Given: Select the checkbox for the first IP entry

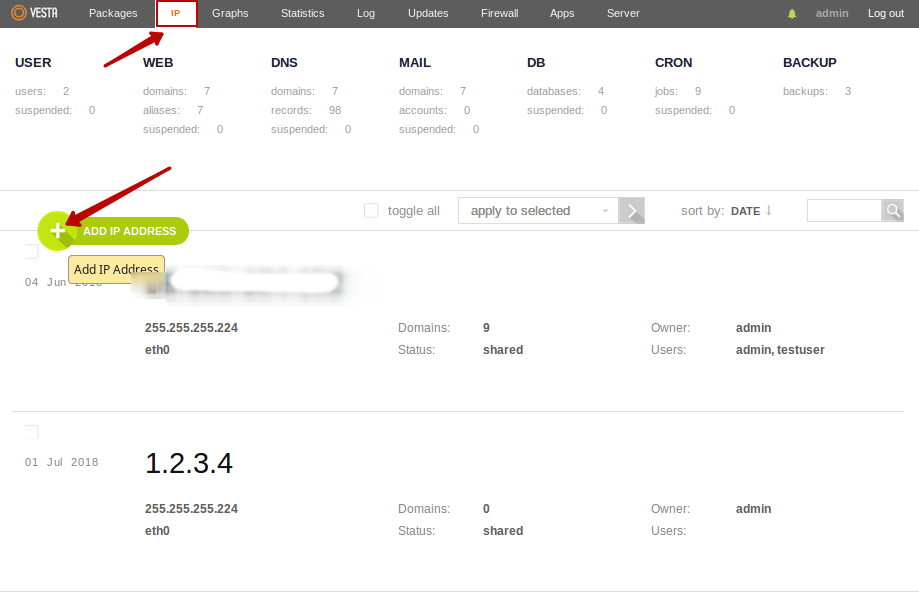Looking at the screenshot, I should (x=31, y=251).
